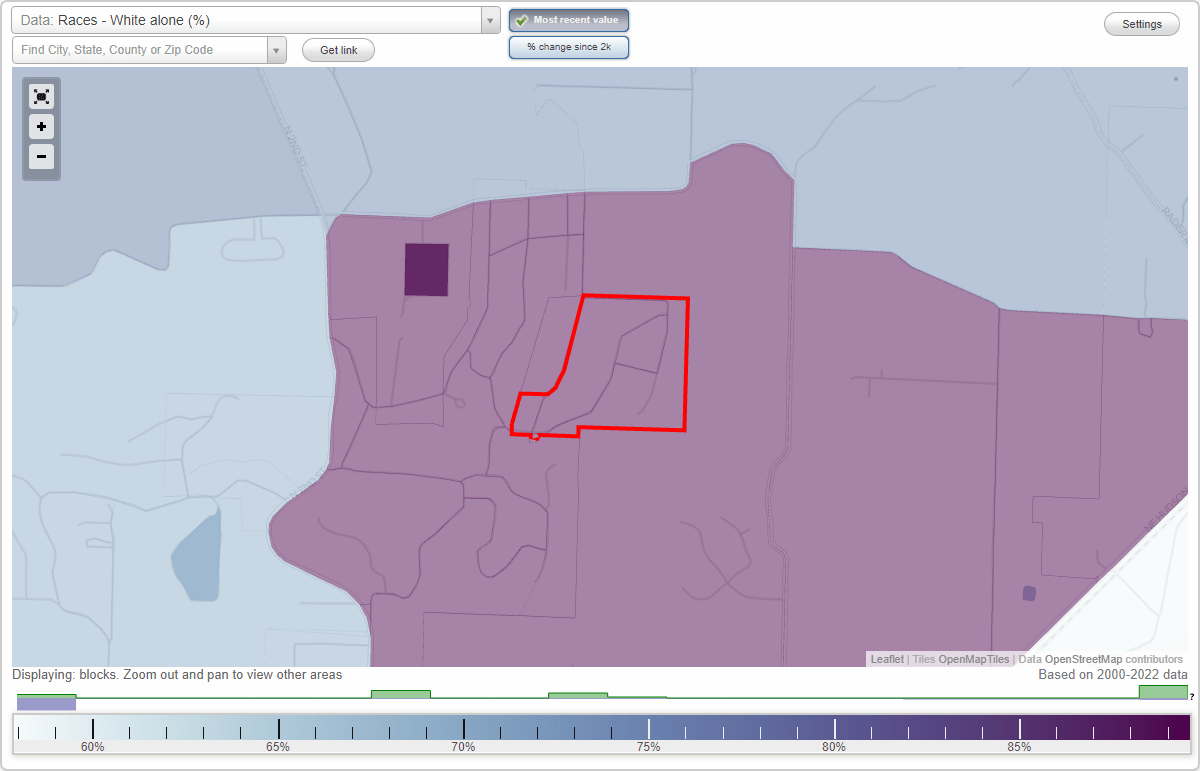Click the 'Based on 2000-2022 data' text
This screenshot has height=771, width=1200.
click(1112, 675)
